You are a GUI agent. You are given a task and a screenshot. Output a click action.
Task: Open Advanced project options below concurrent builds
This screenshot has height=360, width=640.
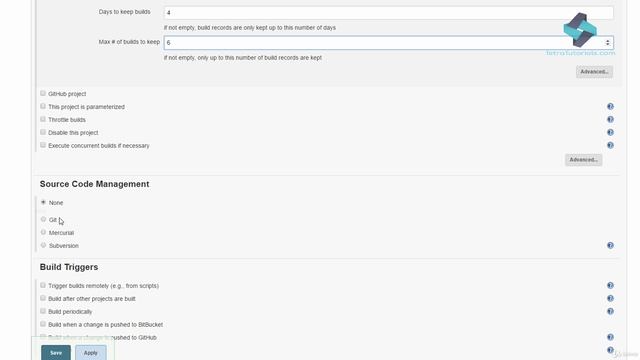583,160
